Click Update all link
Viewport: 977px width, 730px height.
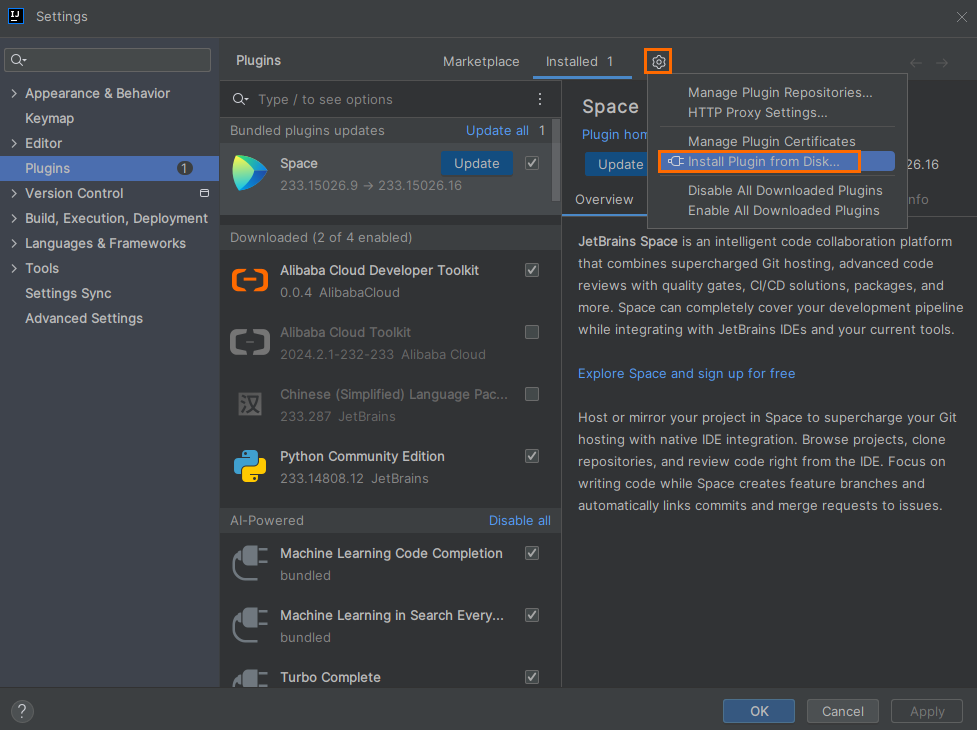(x=497, y=130)
